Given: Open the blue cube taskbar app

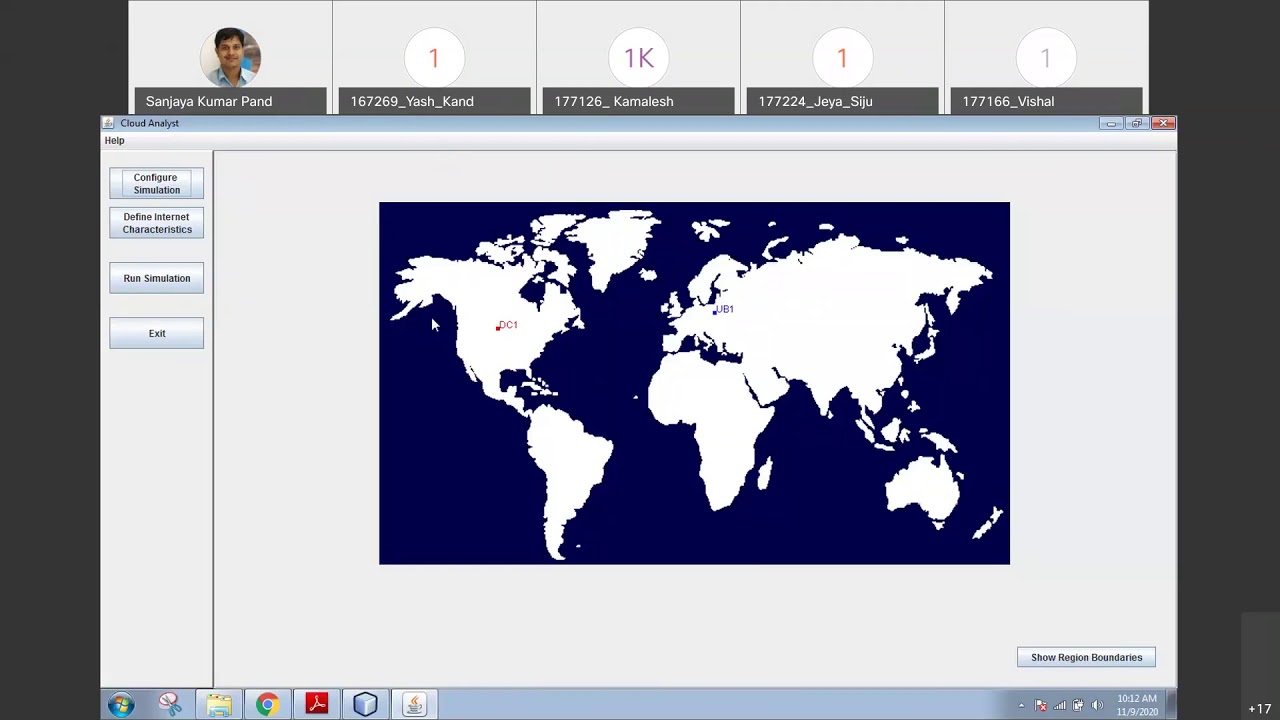Looking at the screenshot, I should (365, 705).
